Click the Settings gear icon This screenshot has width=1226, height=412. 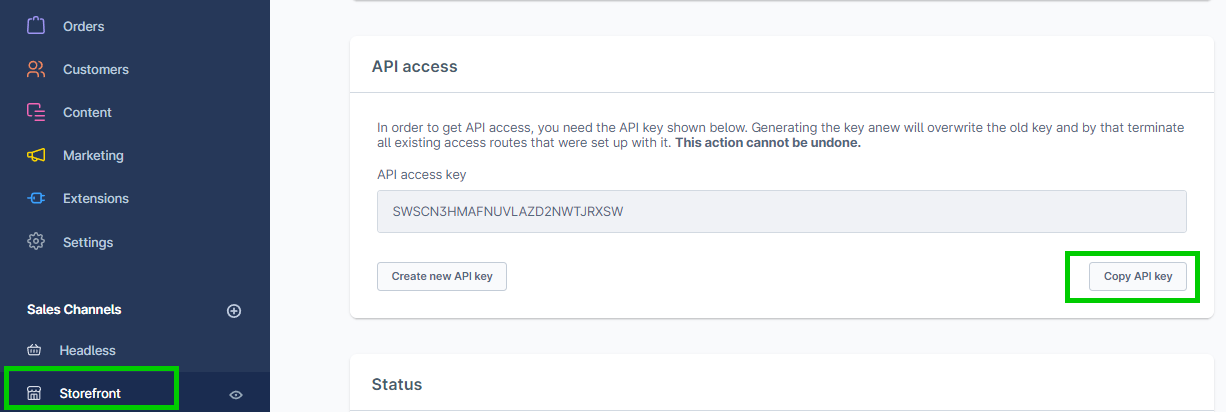tap(36, 242)
